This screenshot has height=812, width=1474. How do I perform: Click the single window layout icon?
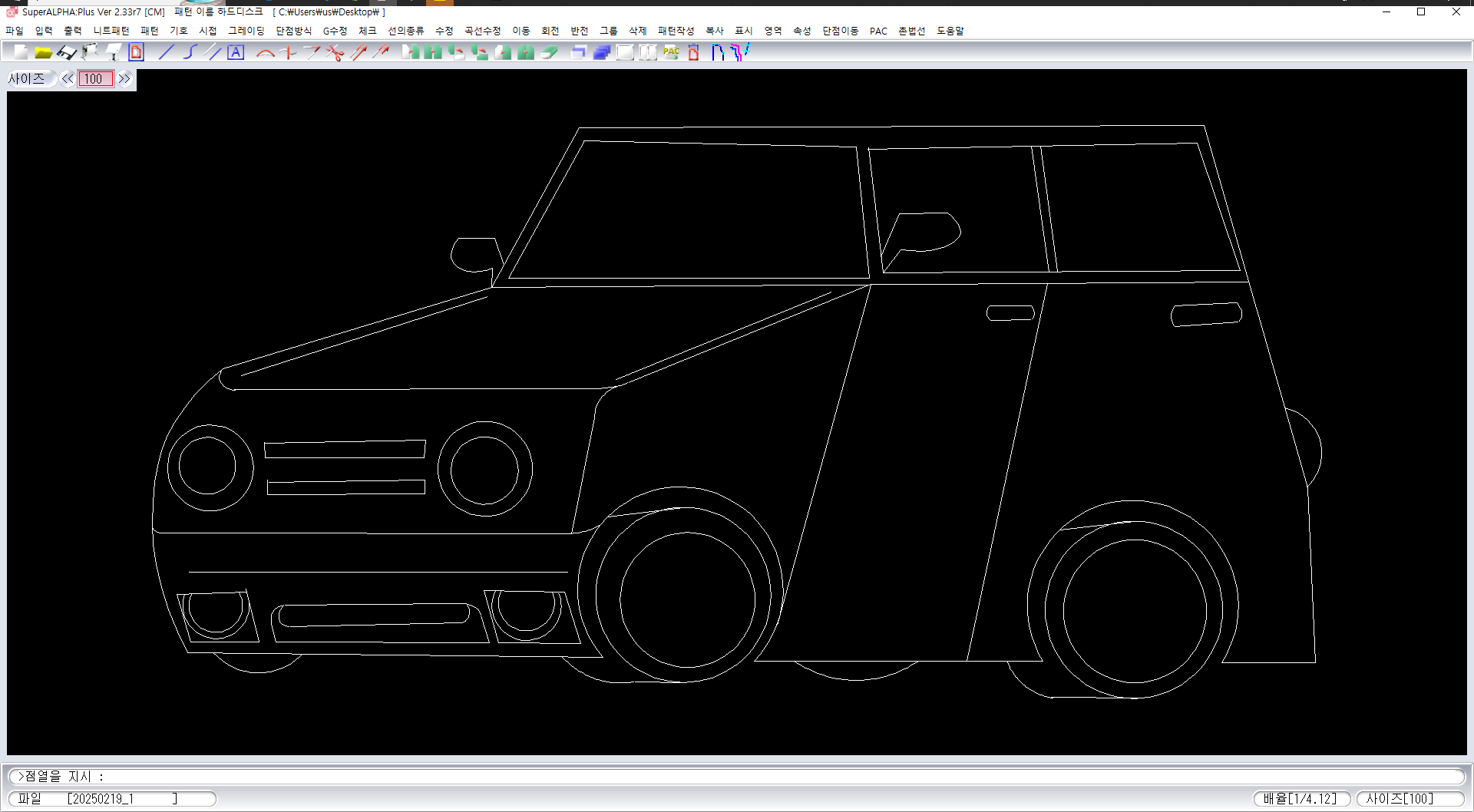pyautogui.click(x=625, y=52)
